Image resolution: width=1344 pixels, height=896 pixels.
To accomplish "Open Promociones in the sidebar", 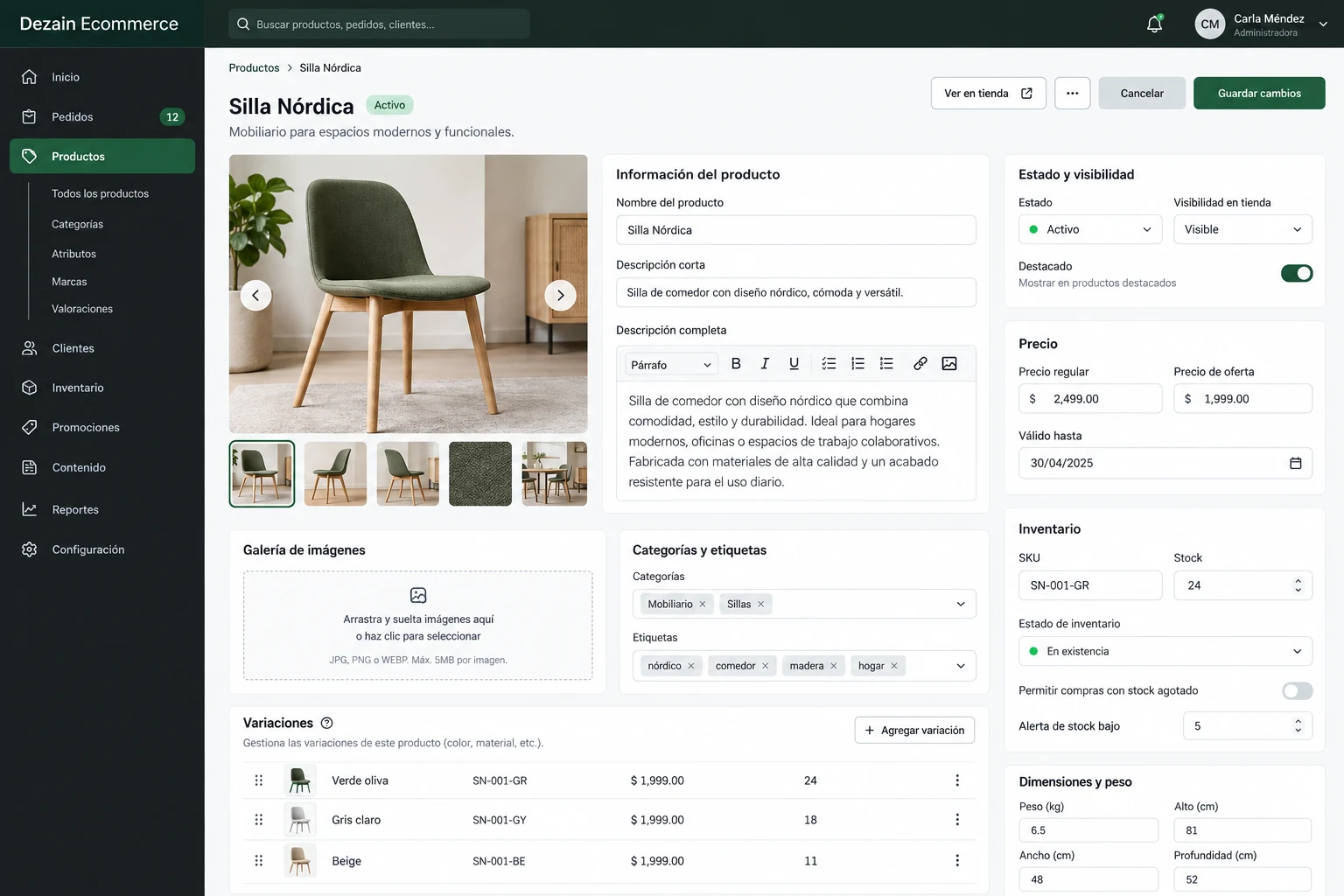I will (x=102, y=427).
